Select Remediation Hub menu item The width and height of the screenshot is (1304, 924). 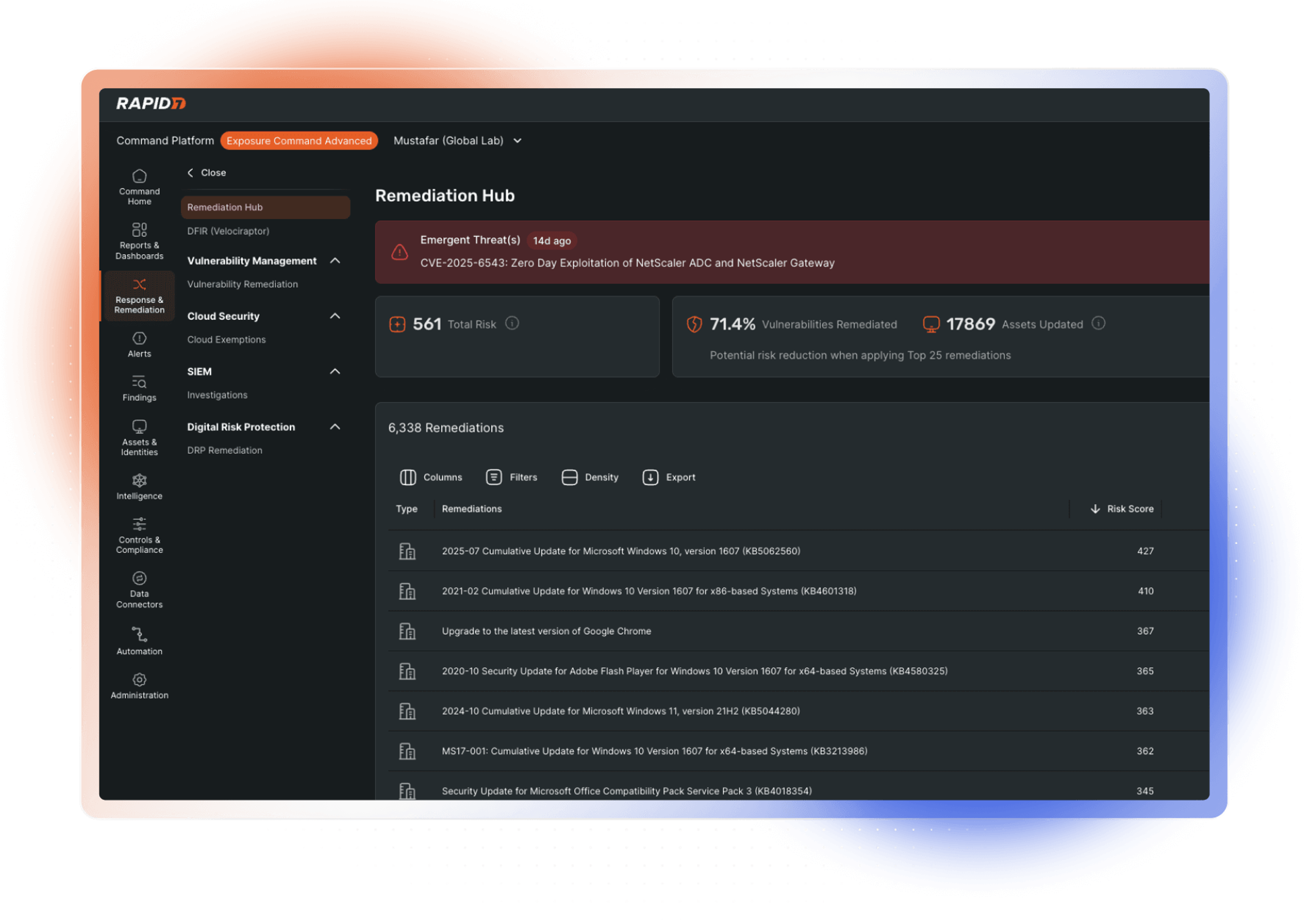[265, 207]
